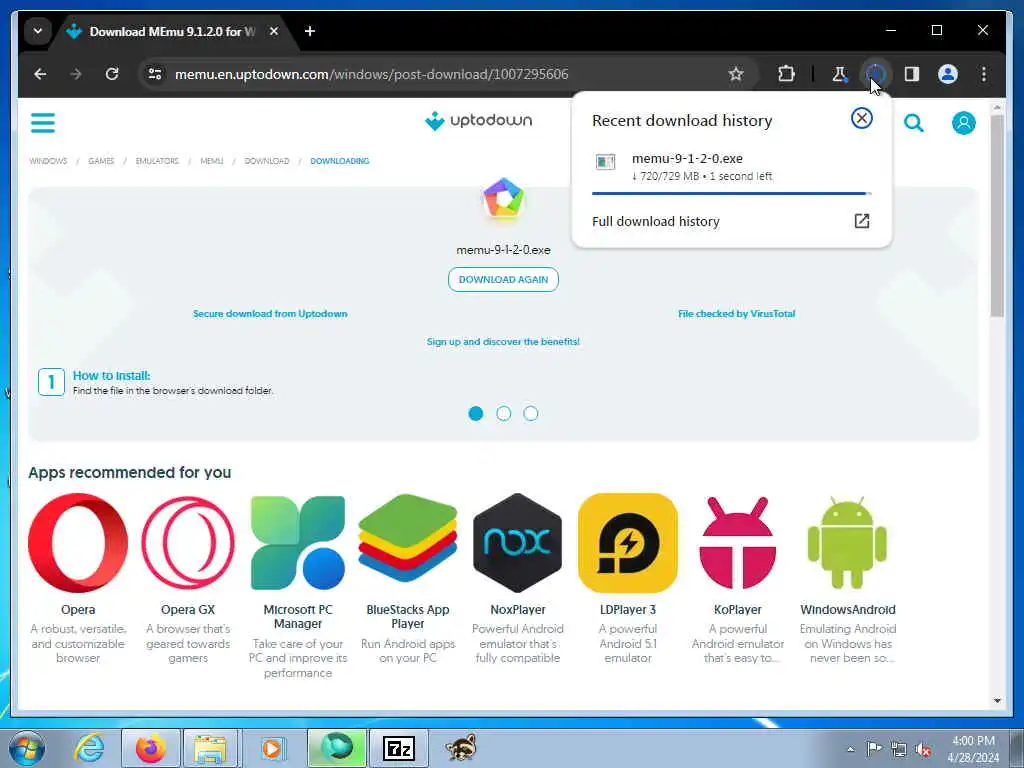Open the tab search dropdown arrow
The image size is (1024, 768).
38,31
